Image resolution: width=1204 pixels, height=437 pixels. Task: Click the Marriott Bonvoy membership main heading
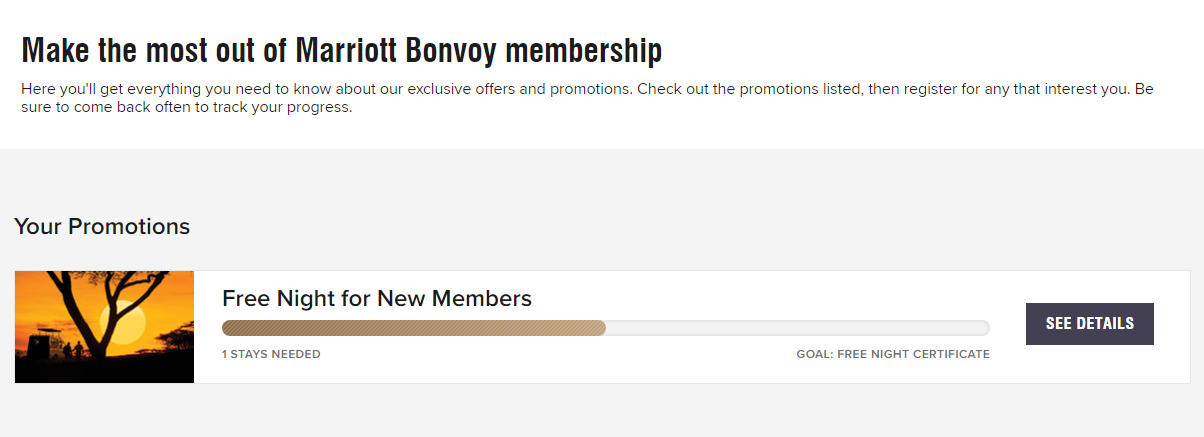coord(341,50)
